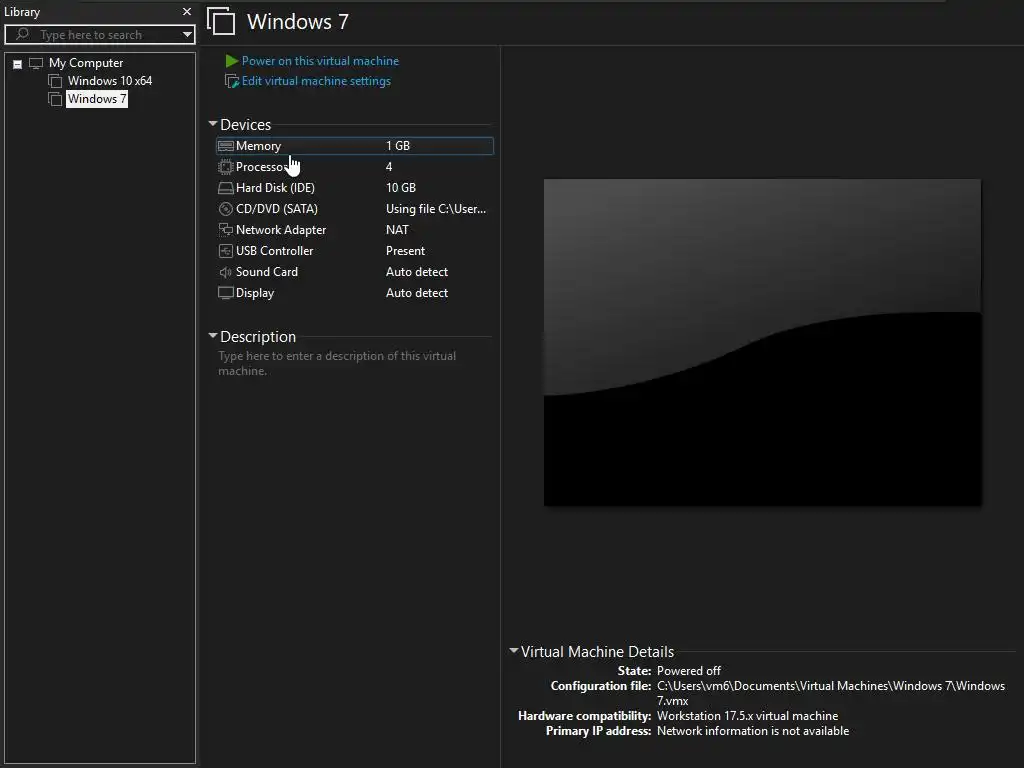Click the Edit settings wrench icon
Viewport: 1024px width, 768px height.
click(x=232, y=81)
